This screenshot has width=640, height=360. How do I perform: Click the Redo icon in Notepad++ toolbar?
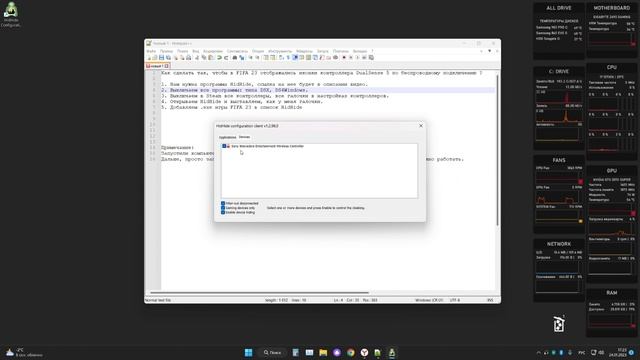[226, 58]
